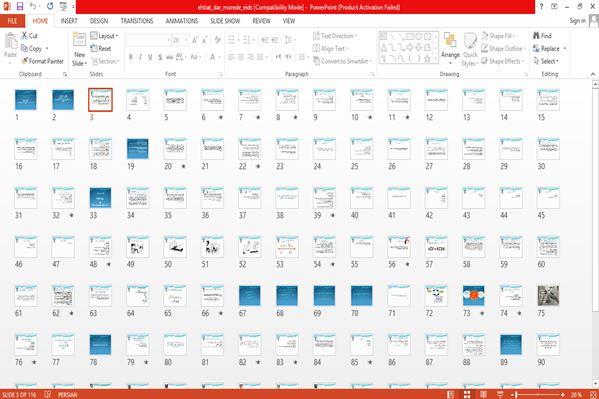Toggle Bold formatting

click(x=131, y=57)
